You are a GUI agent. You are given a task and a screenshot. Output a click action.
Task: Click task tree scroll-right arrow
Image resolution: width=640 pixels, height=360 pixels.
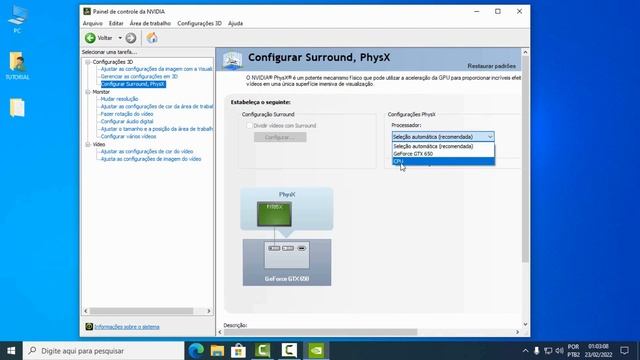pos(209,311)
